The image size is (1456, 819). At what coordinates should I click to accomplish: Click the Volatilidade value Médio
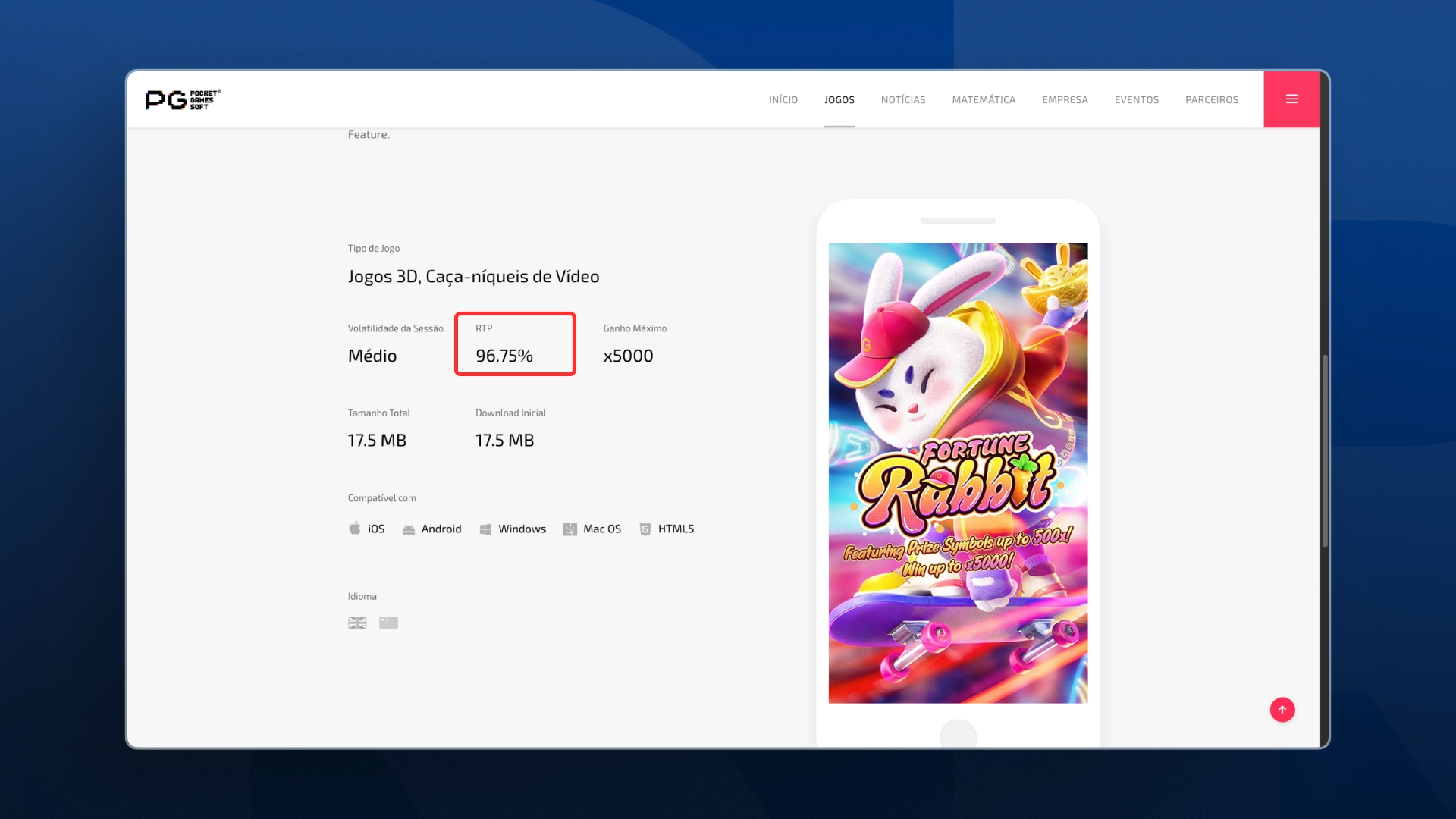click(x=372, y=356)
